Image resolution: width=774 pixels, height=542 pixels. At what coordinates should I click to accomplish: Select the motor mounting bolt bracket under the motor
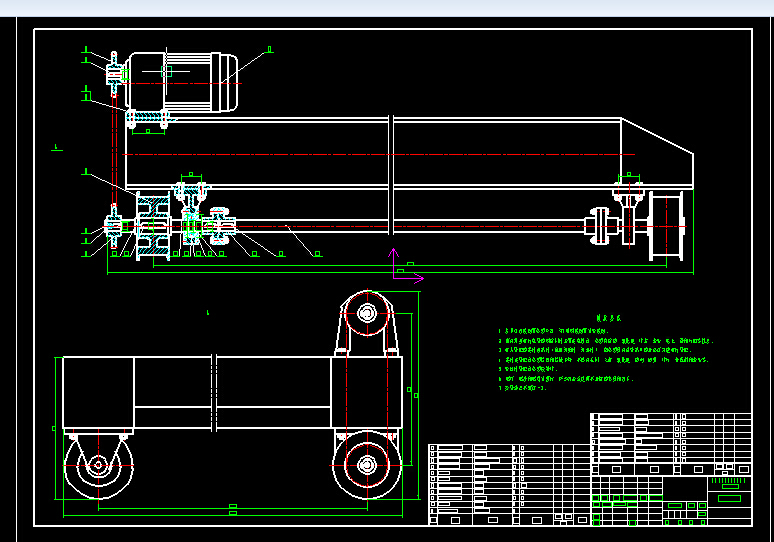[148, 120]
